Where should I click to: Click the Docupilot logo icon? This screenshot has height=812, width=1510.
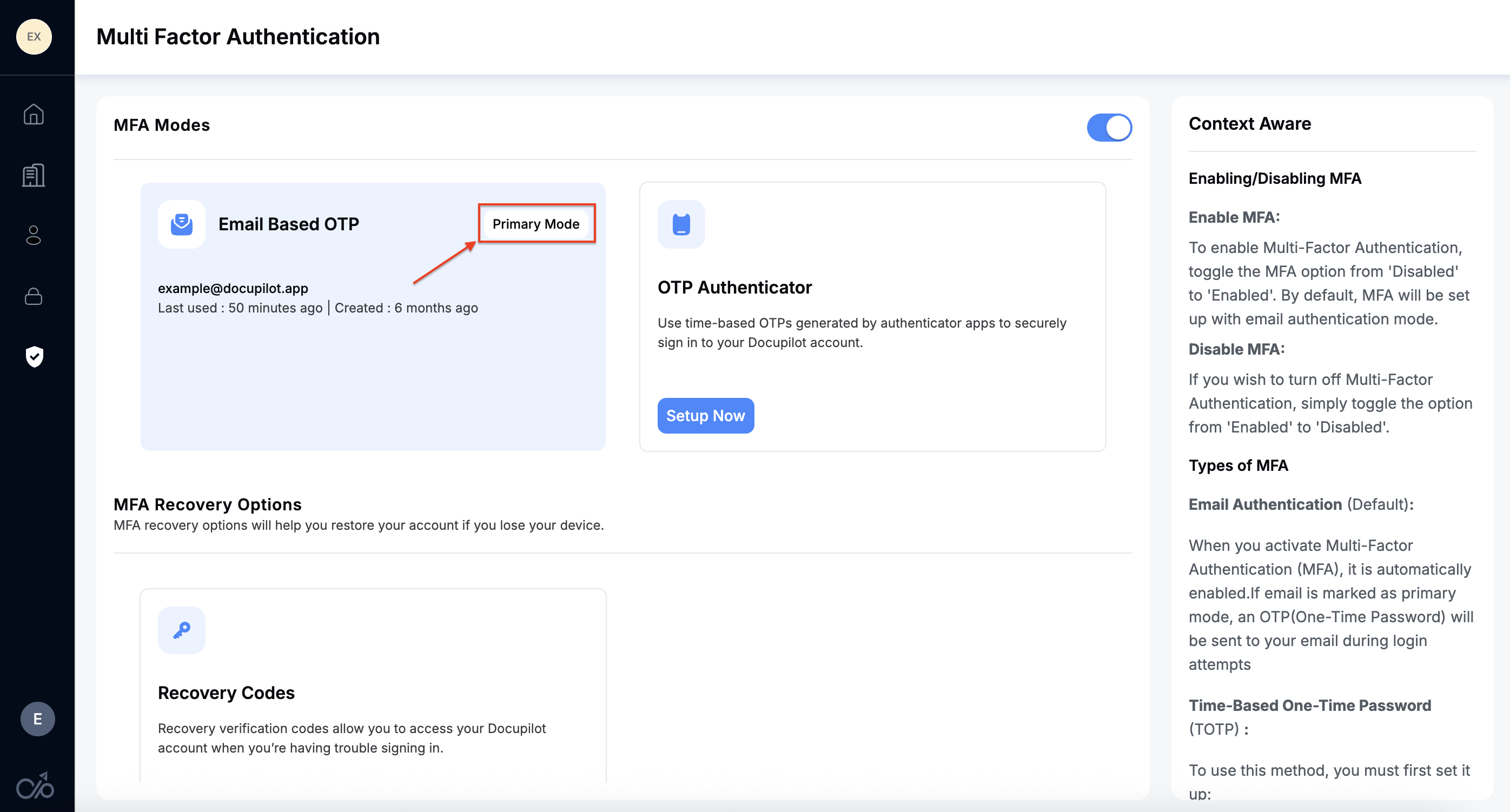[35, 786]
